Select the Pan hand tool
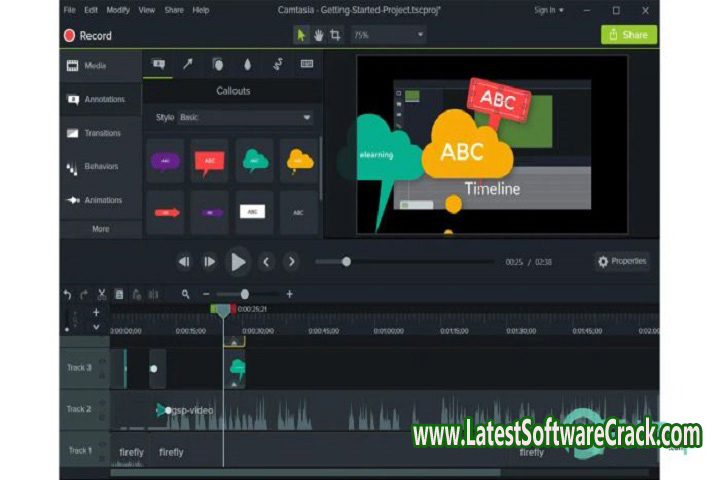Viewport: 720px width, 480px height. click(318, 35)
